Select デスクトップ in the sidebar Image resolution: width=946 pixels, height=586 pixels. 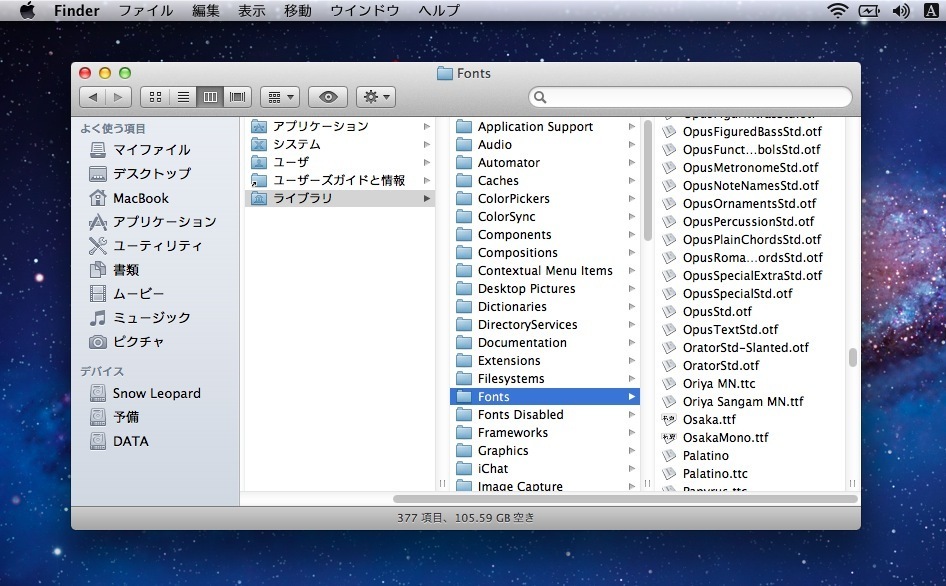click(x=150, y=174)
